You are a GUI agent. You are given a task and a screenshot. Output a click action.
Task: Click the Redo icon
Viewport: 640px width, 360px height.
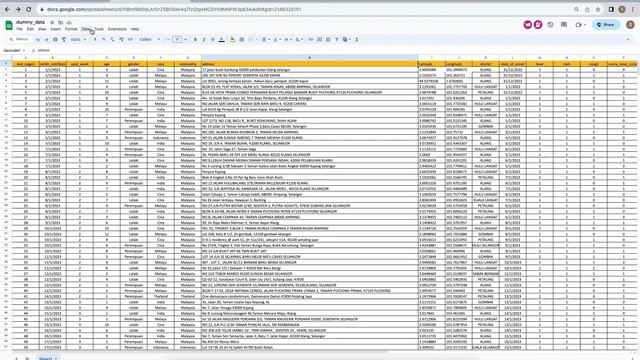[46, 40]
